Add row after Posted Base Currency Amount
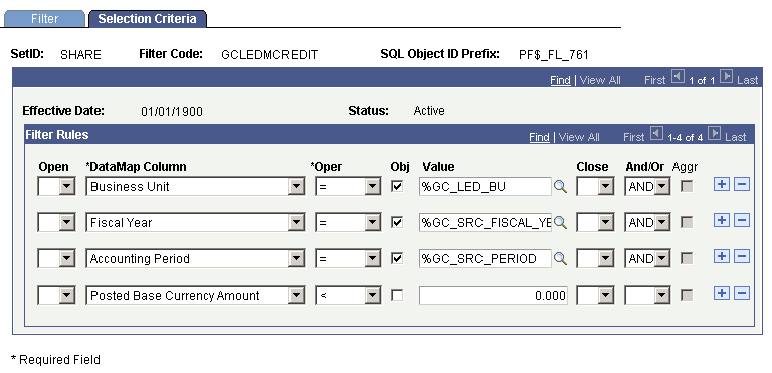 coord(721,294)
